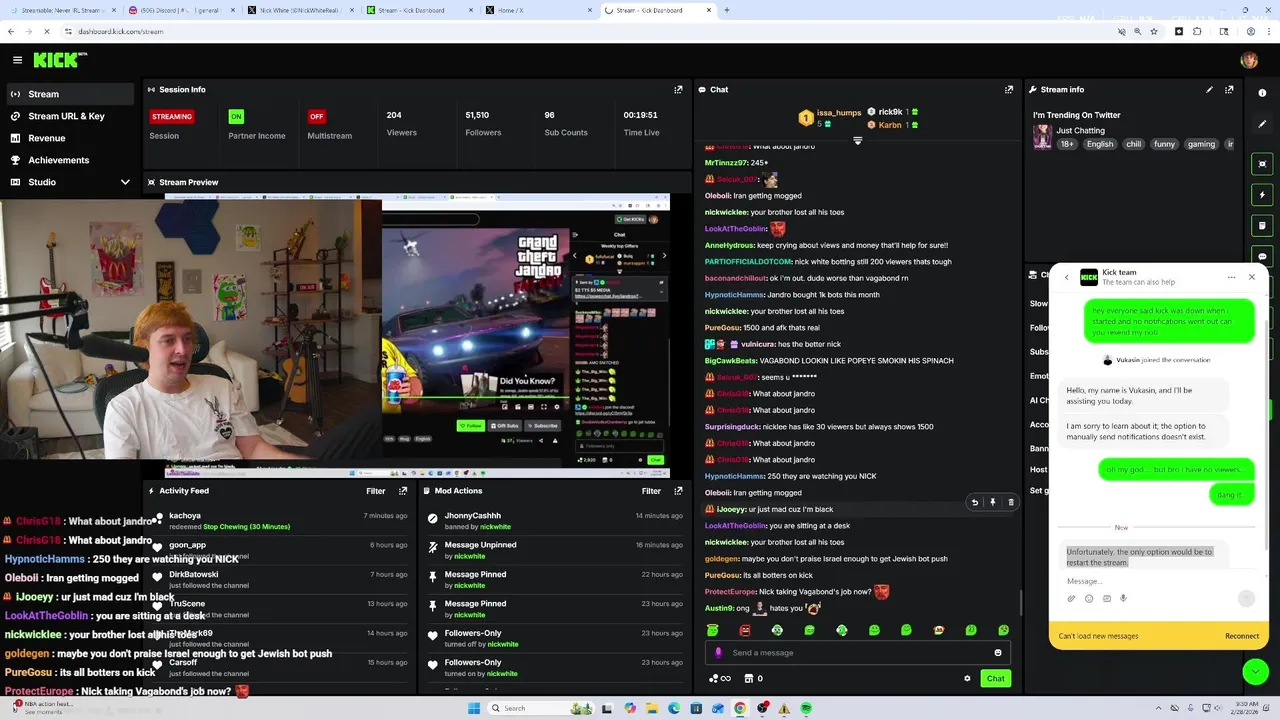Click the Just Chatting category label
1280x720 pixels.
pos(1081,130)
